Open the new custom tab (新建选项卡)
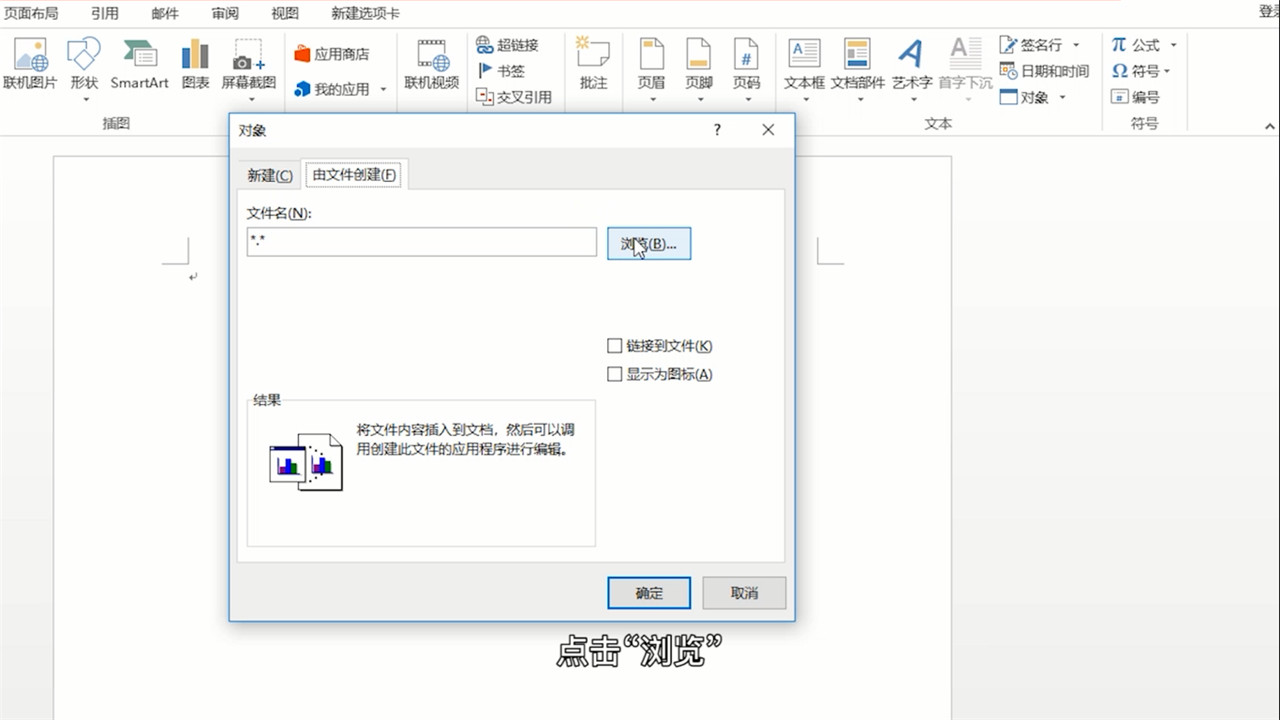This screenshot has width=1280, height=720. [365, 13]
